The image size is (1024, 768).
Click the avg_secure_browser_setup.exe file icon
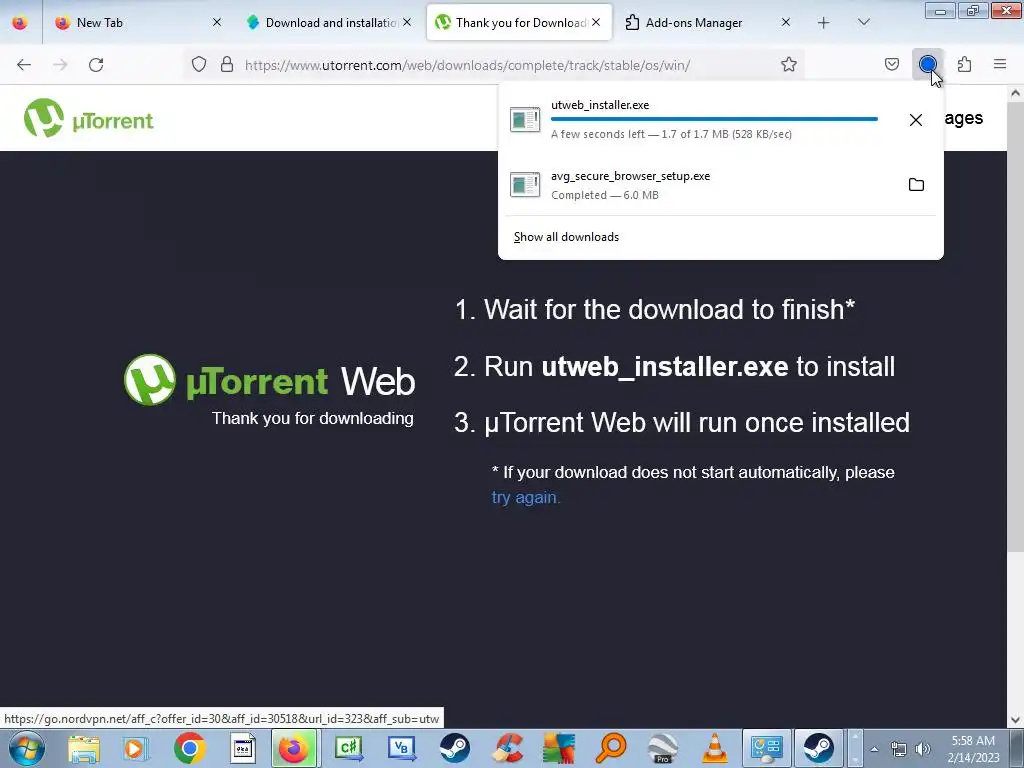[525, 185]
